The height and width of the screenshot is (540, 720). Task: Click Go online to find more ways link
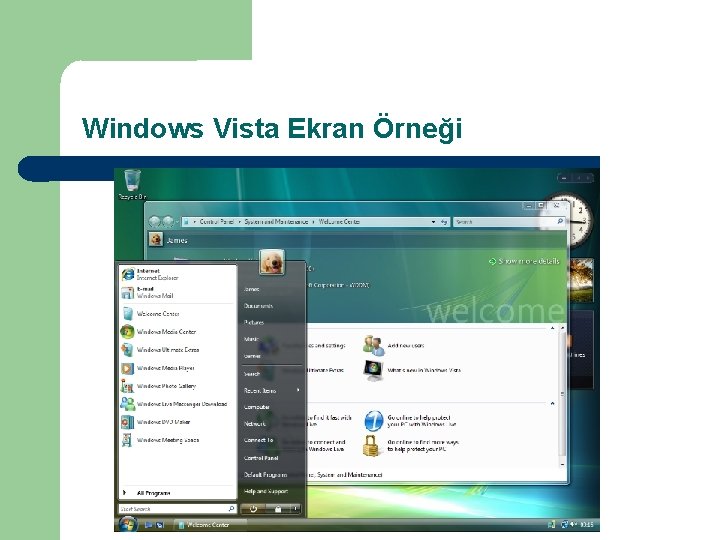point(423,445)
